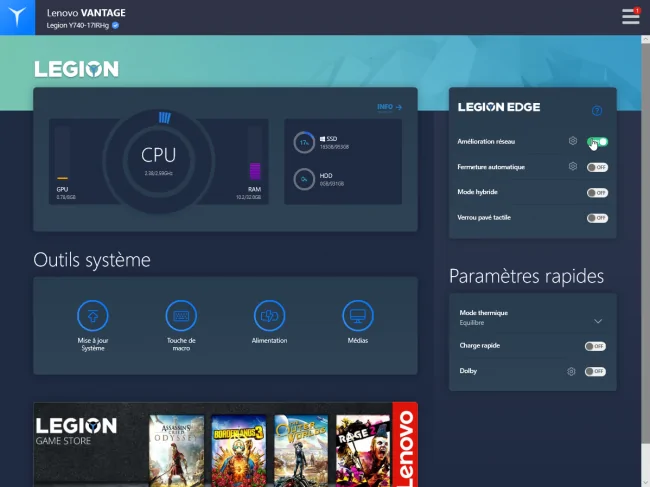
Task: Open the Médias tool icon
Action: 358,316
